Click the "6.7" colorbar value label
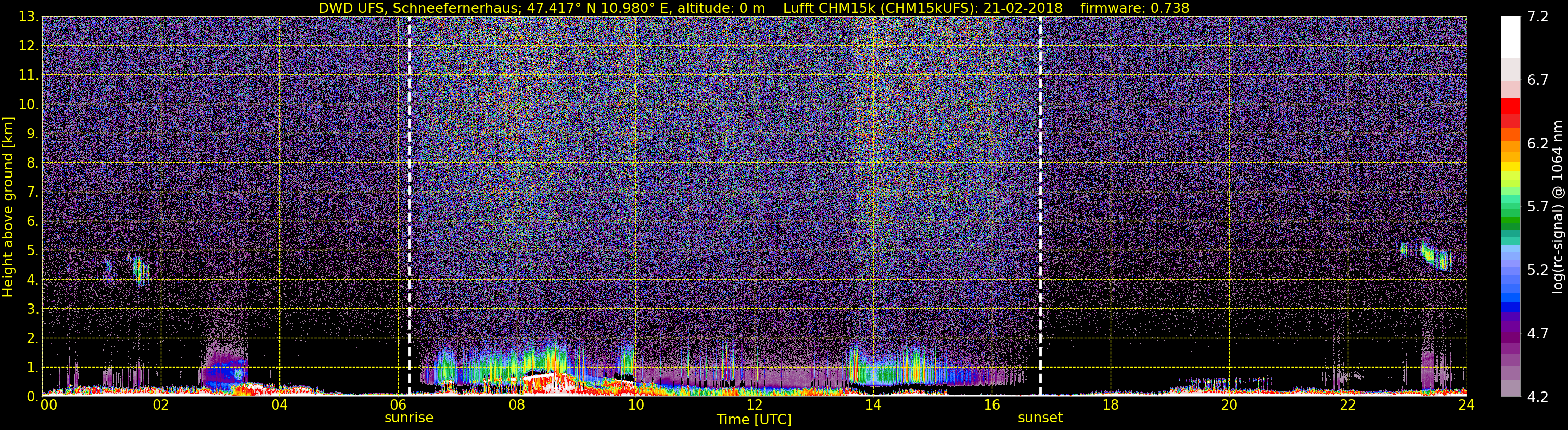Screen dimensions: 1568x430 tap(1538, 80)
